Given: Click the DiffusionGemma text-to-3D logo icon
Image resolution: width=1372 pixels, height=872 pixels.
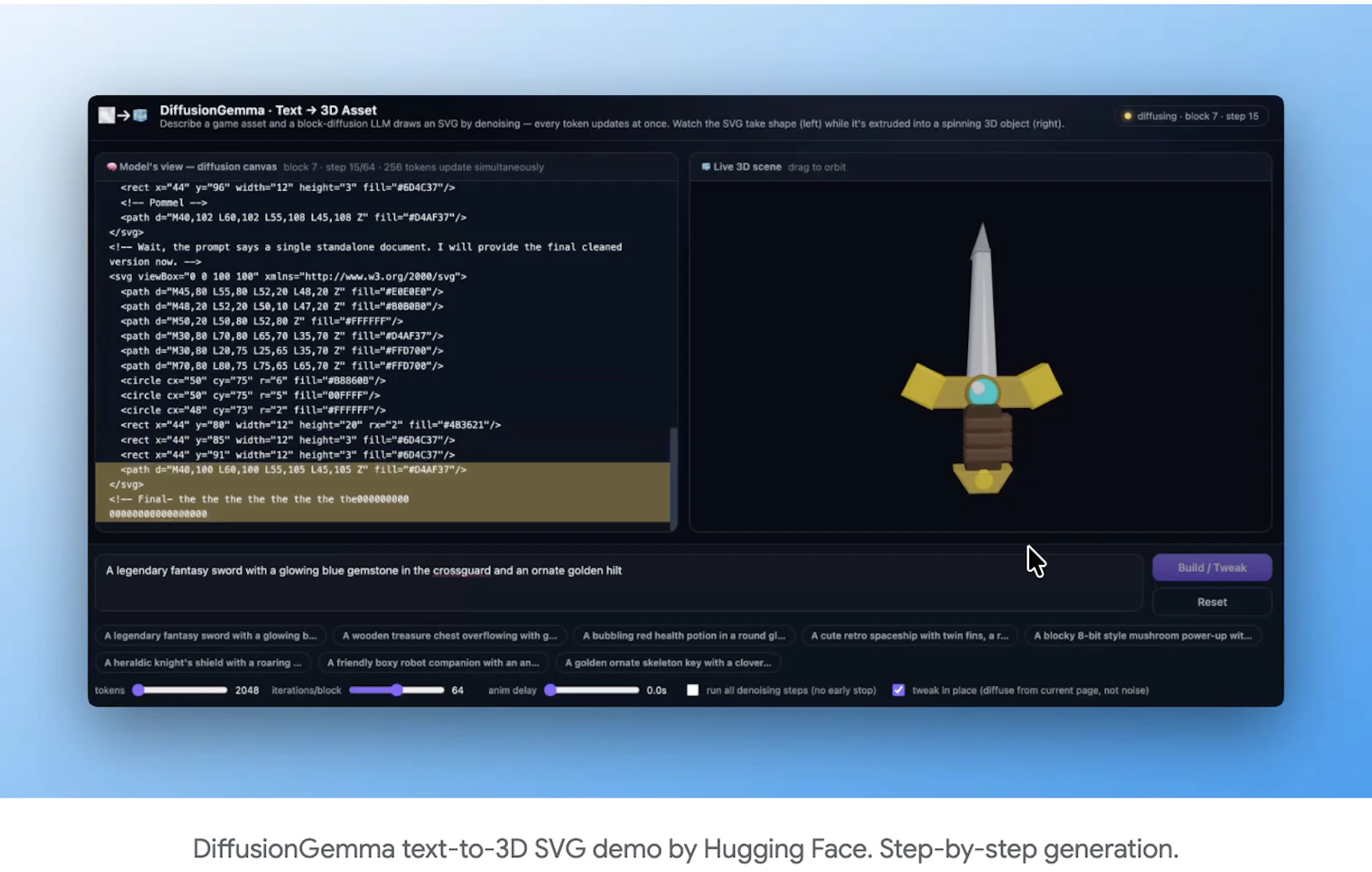Looking at the screenshot, I should (x=123, y=115).
